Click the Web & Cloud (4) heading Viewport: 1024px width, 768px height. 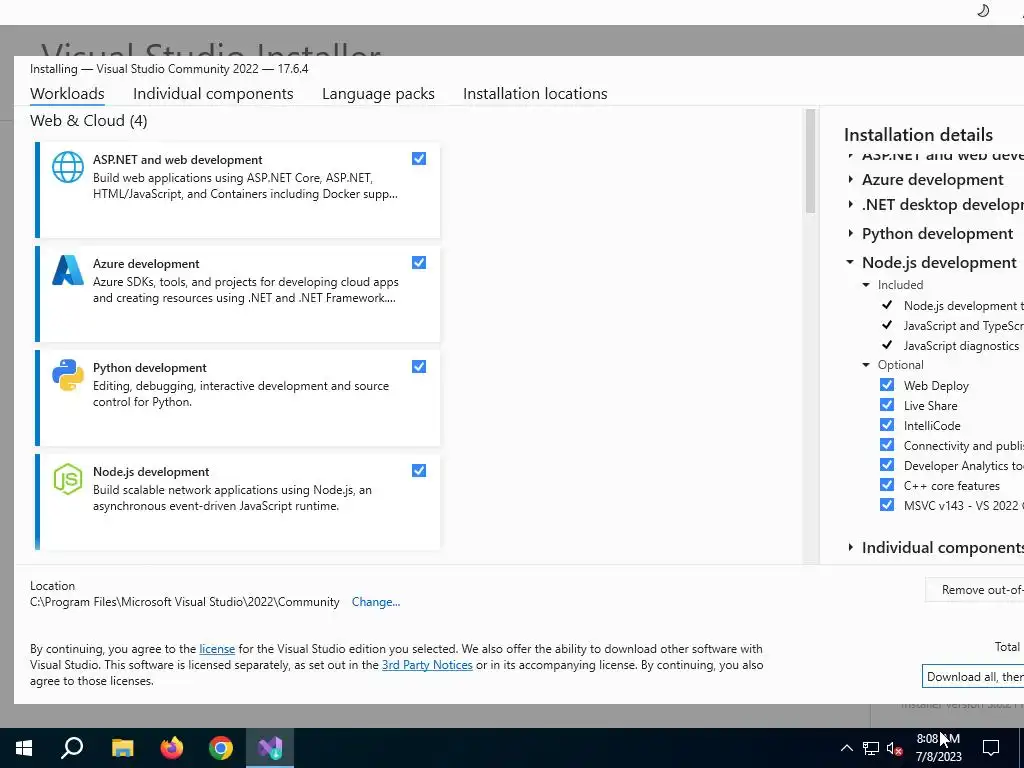point(89,121)
